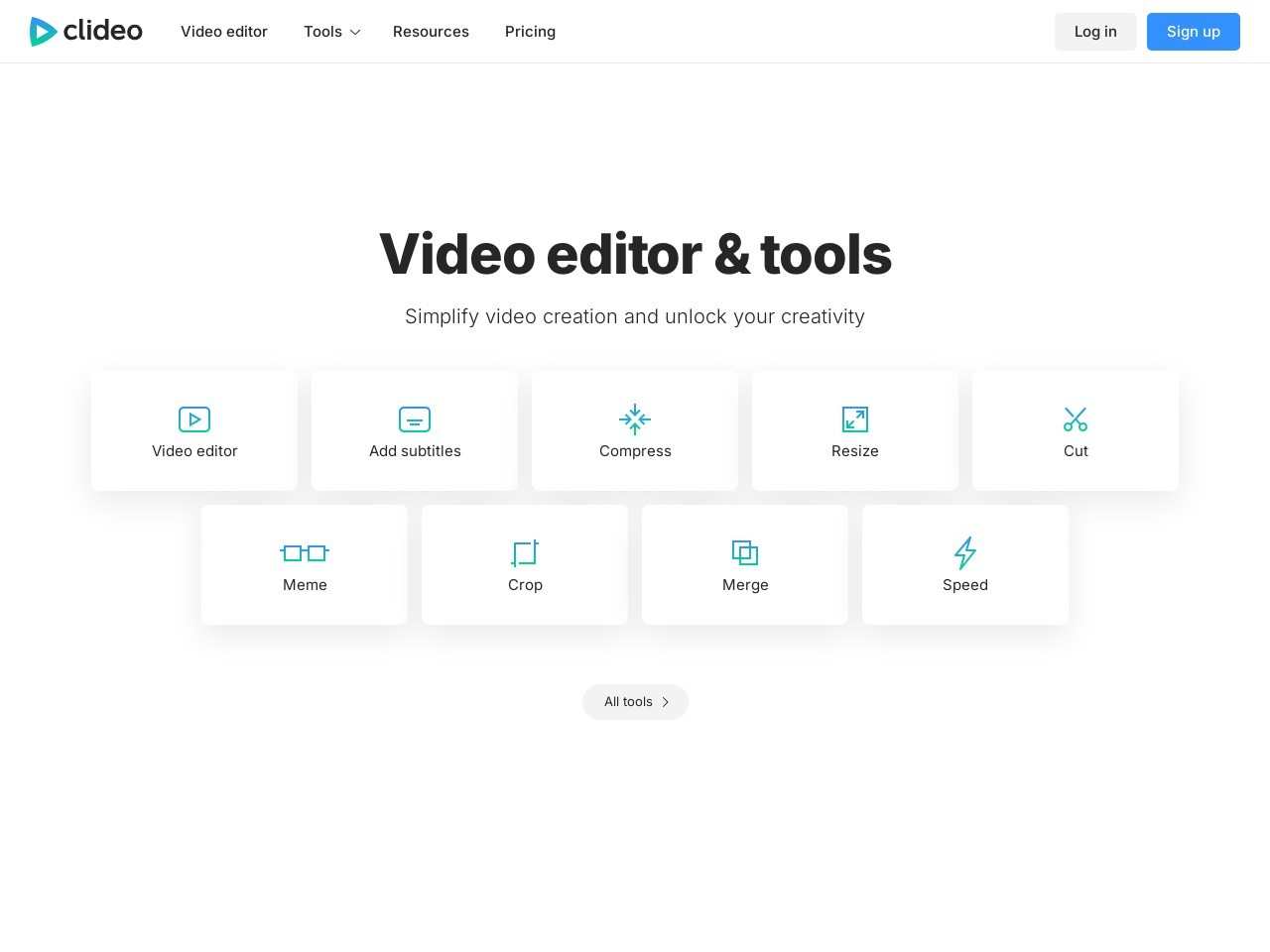Expand the Tools dropdown menu
Screen dimensions: 1270x952
(x=323, y=32)
